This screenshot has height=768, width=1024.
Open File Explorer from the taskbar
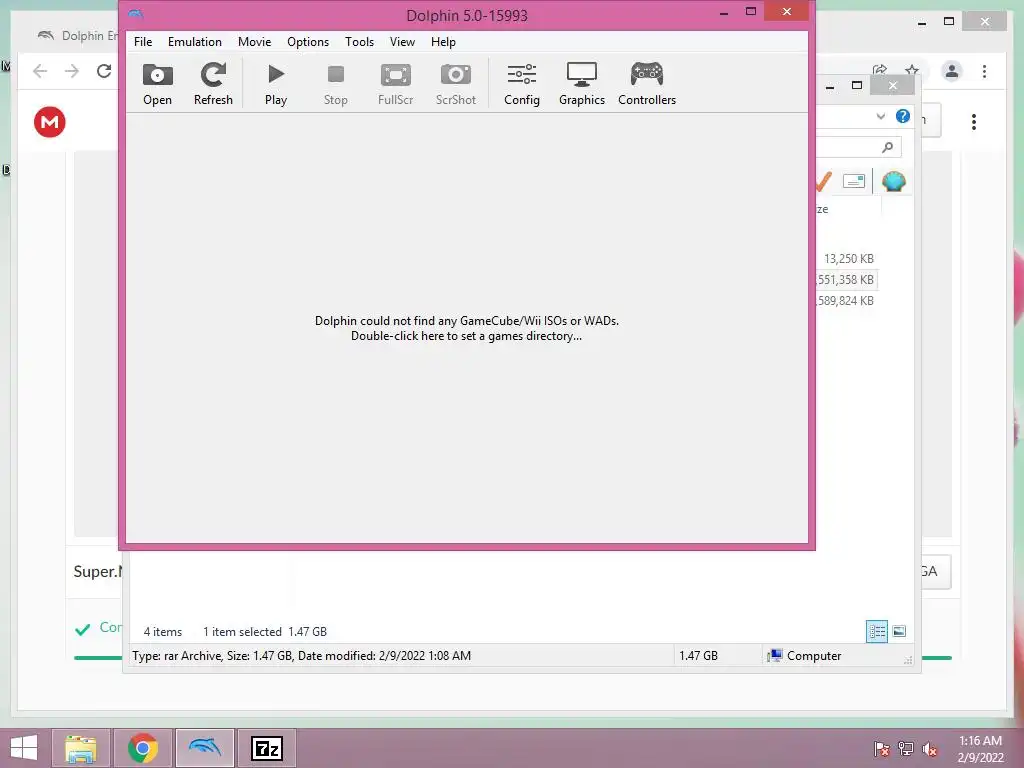click(x=80, y=748)
